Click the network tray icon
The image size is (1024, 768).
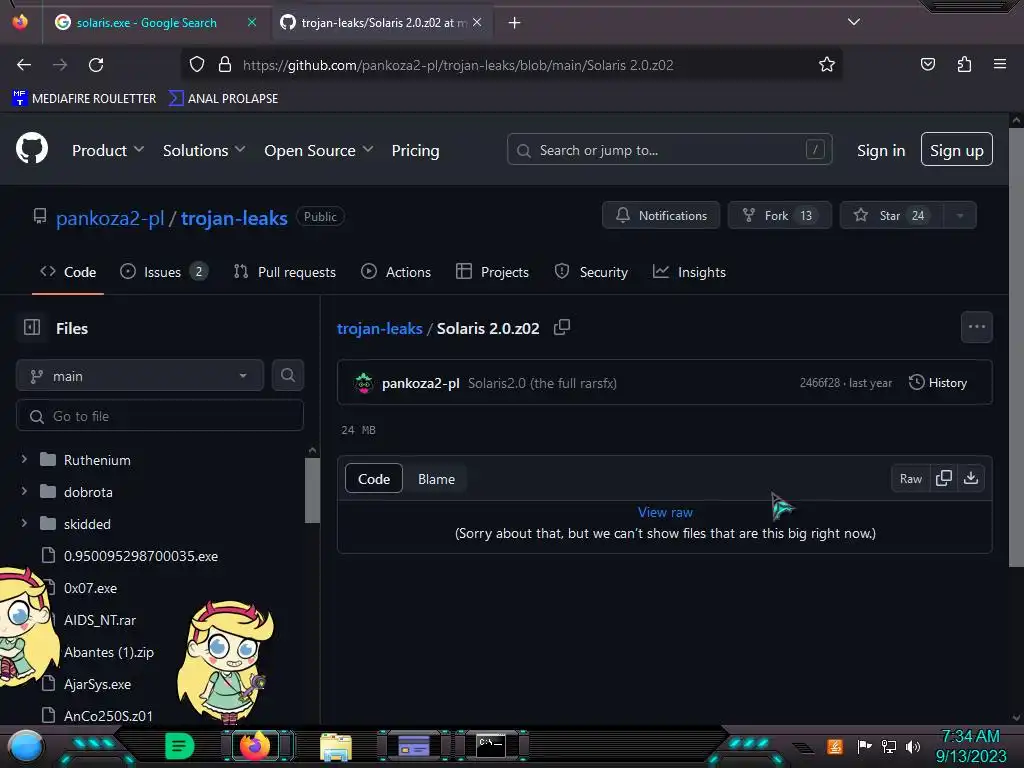pos(888,746)
